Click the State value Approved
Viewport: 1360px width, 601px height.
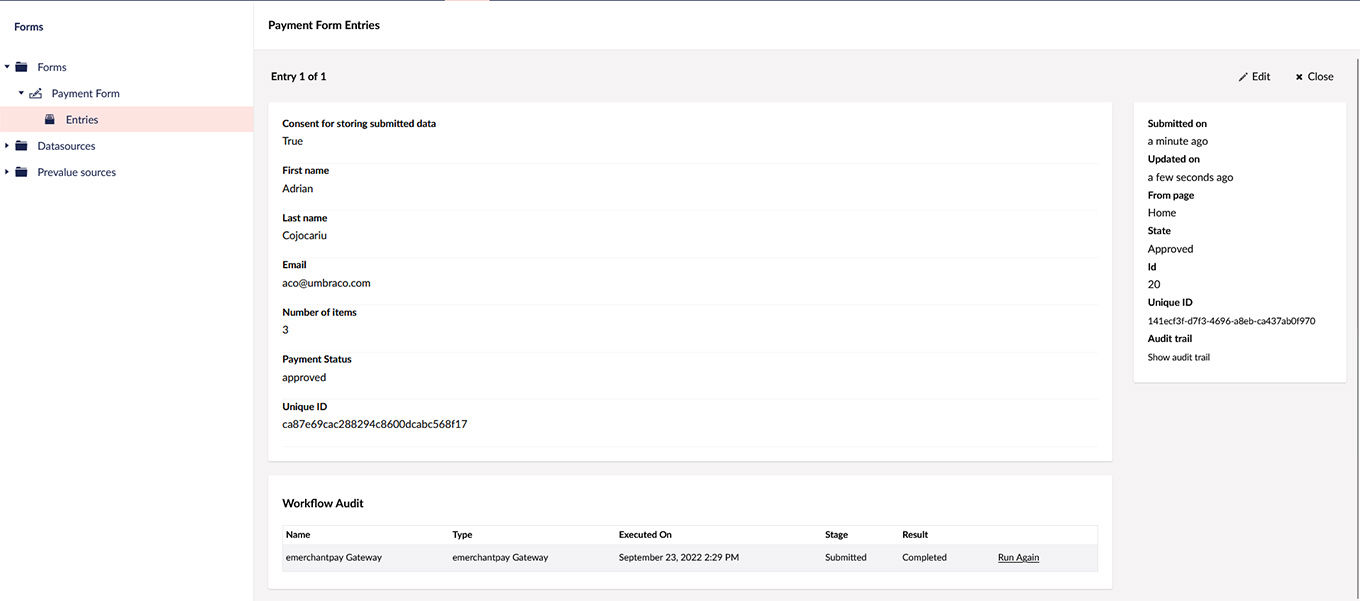coord(1170,249)
